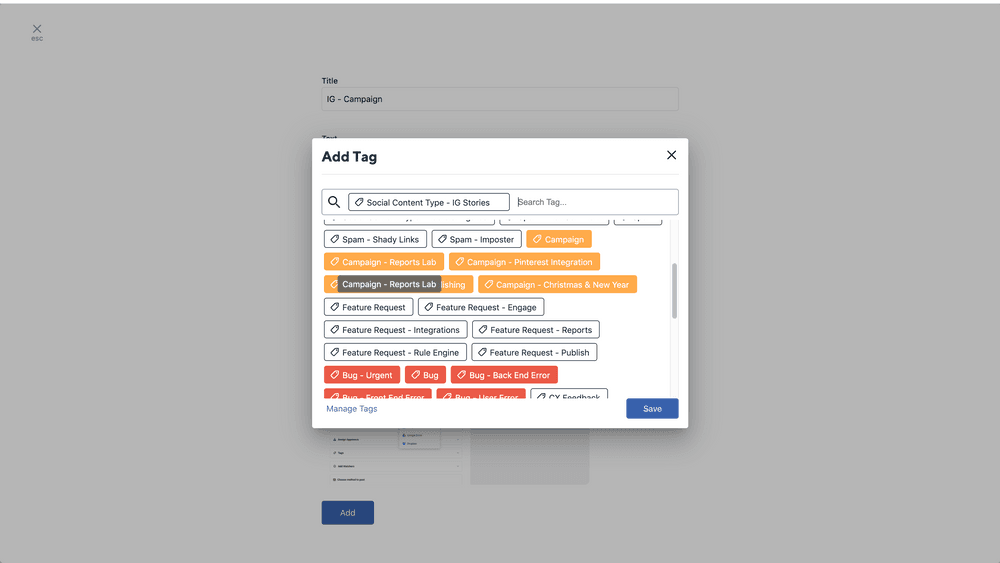Close the Add Tag dialog

671,155
